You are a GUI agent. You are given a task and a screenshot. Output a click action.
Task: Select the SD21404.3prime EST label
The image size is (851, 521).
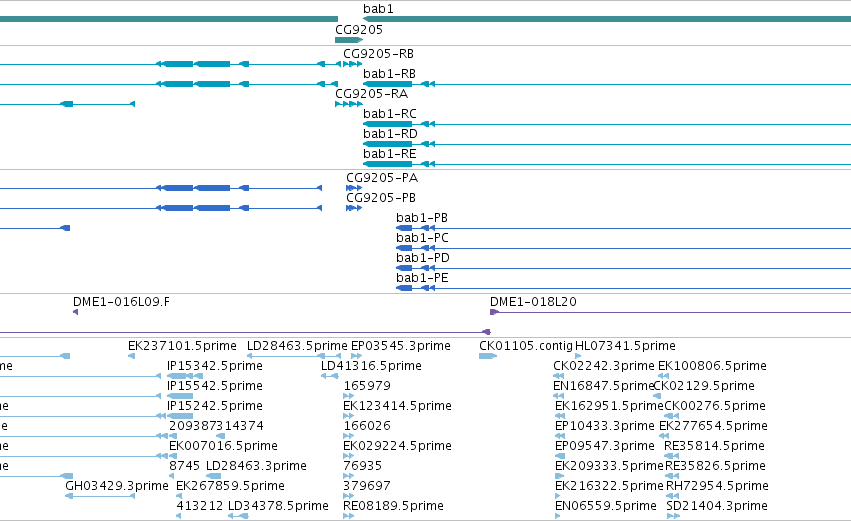click(x=716, y=507)
